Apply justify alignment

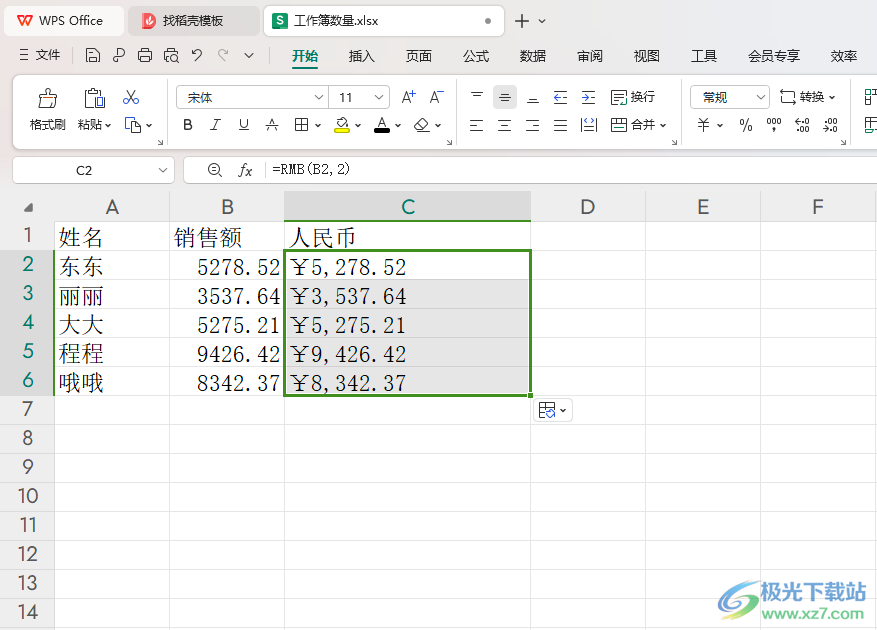point(560,125)
